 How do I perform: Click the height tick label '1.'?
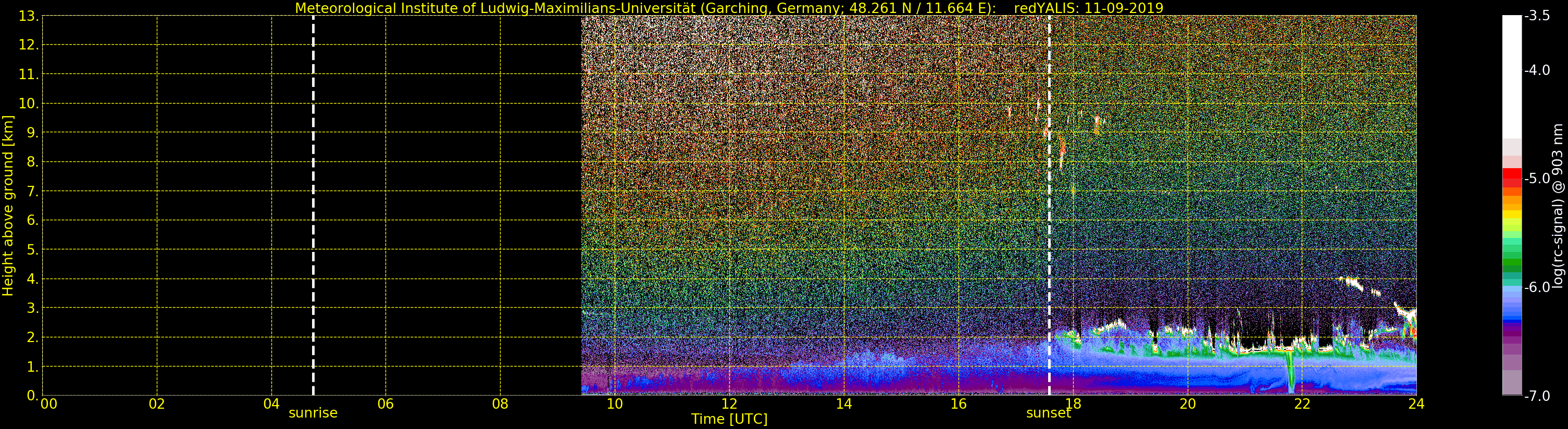click(x=33, y=367)
